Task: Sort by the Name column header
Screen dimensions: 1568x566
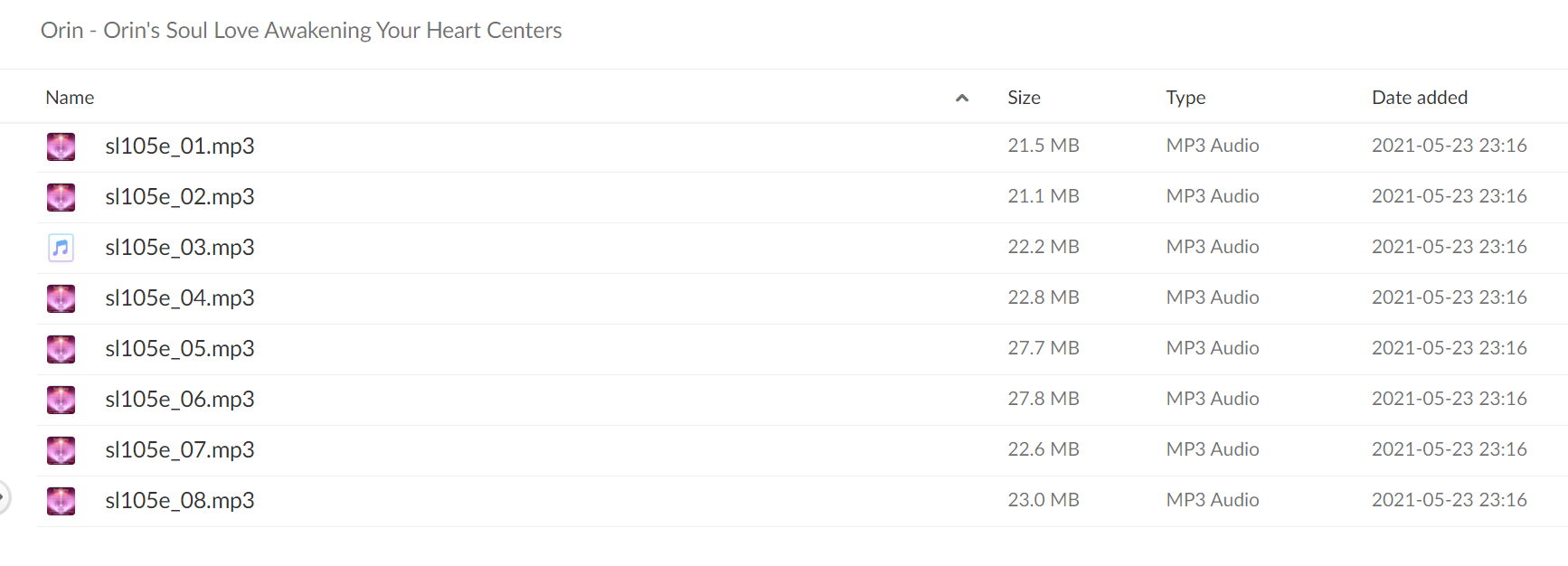Action: pos(70,98)
